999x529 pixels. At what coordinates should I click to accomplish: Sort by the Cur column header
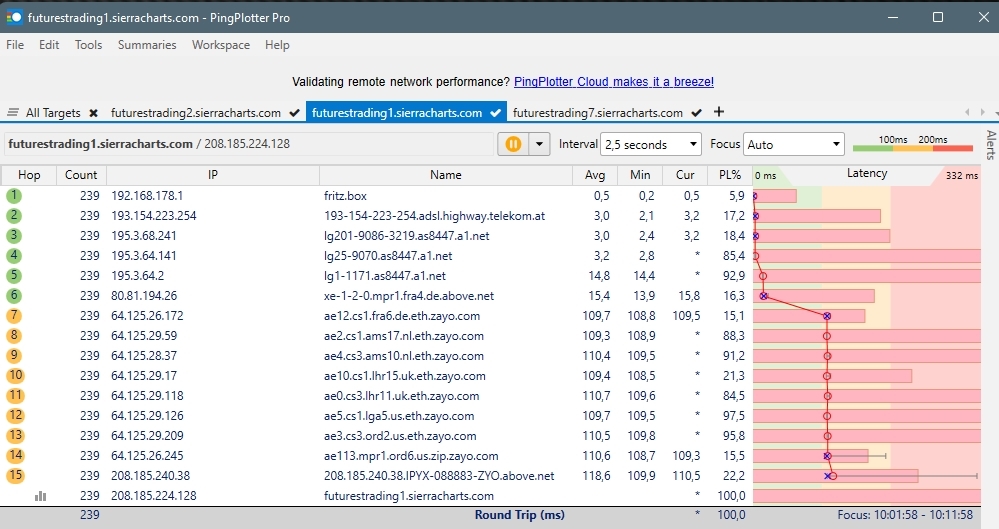[x=685, y=175]
